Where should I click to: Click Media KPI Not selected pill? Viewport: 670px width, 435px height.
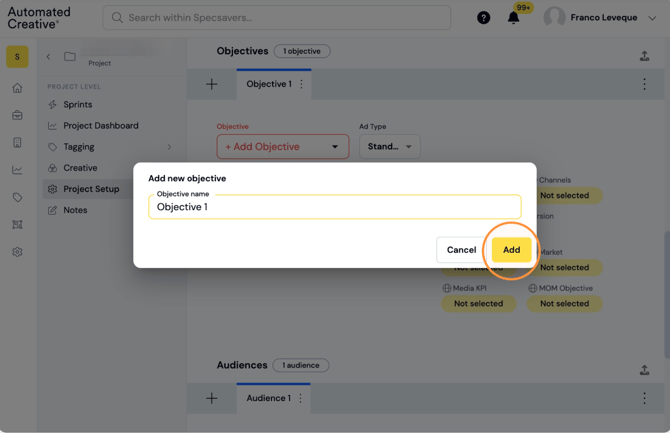pos(478,304)
